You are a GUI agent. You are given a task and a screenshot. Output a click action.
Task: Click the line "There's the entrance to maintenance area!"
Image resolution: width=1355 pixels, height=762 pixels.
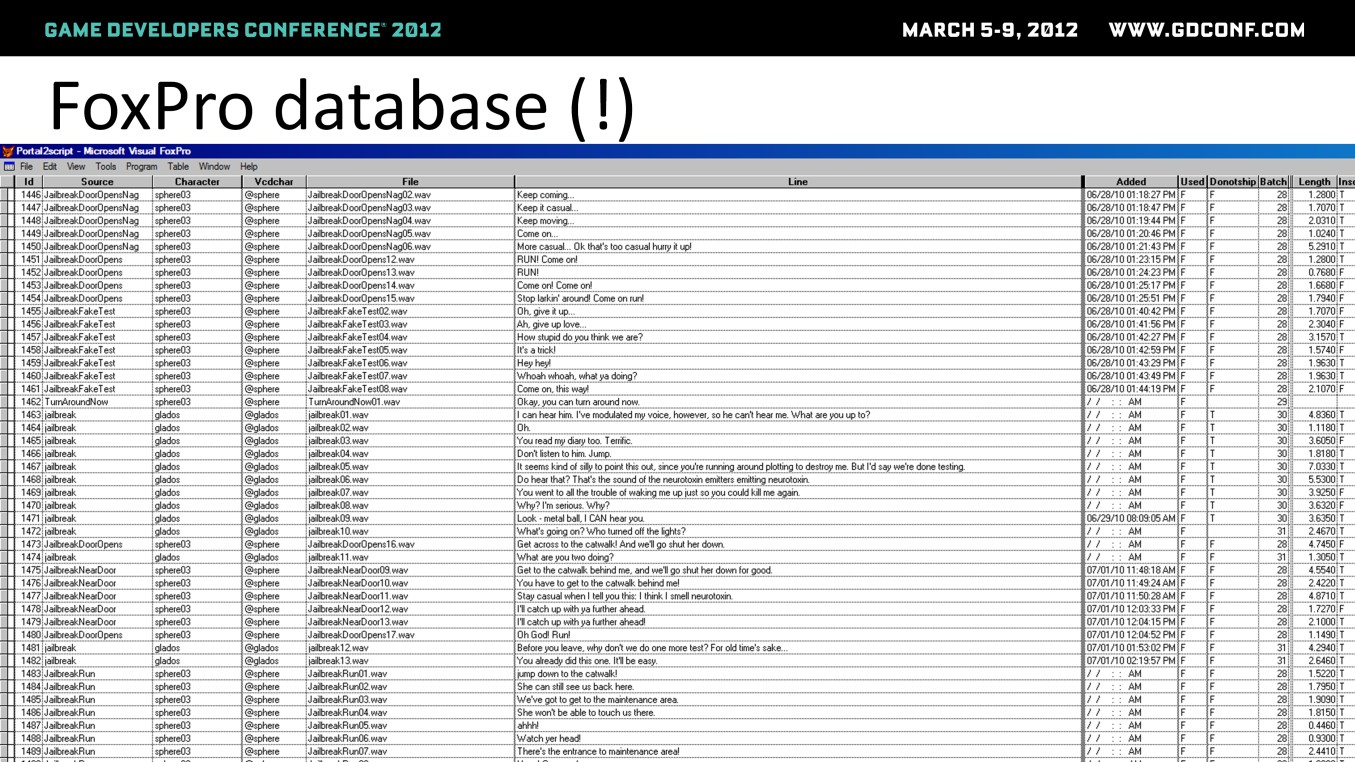(x=598, y=752)
